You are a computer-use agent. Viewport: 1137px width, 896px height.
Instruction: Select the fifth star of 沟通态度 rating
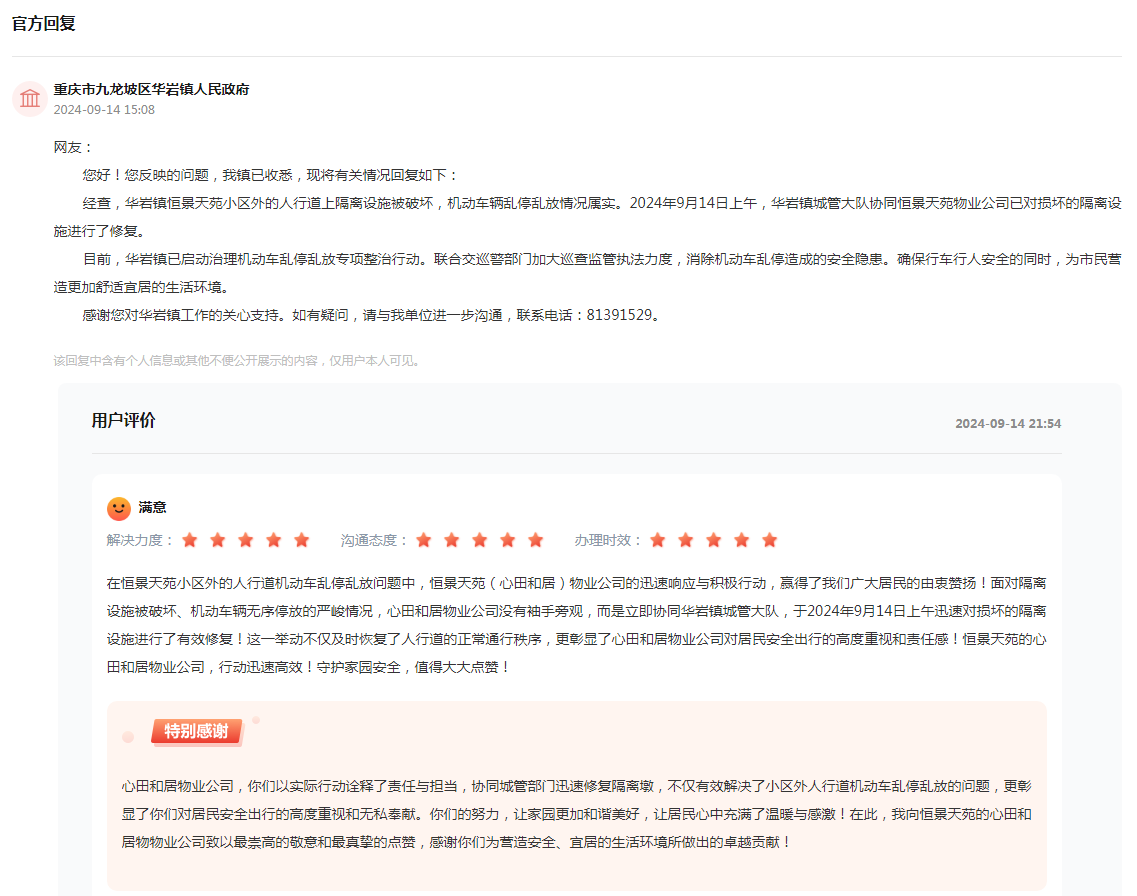pos(536,539)
